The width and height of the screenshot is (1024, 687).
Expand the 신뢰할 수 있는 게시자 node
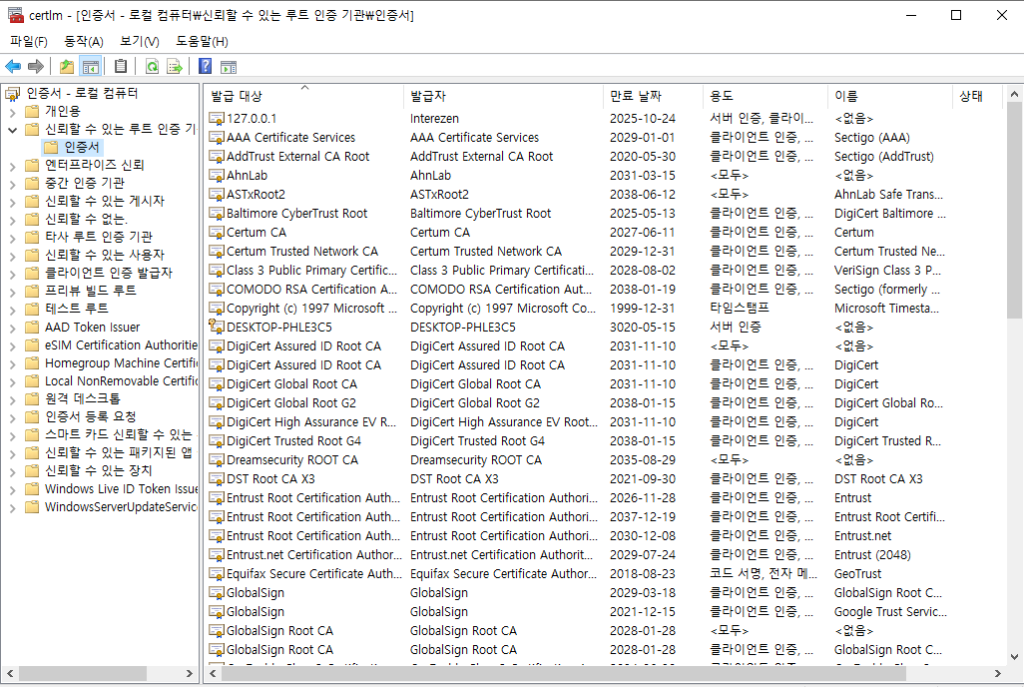tap(12, 202)
